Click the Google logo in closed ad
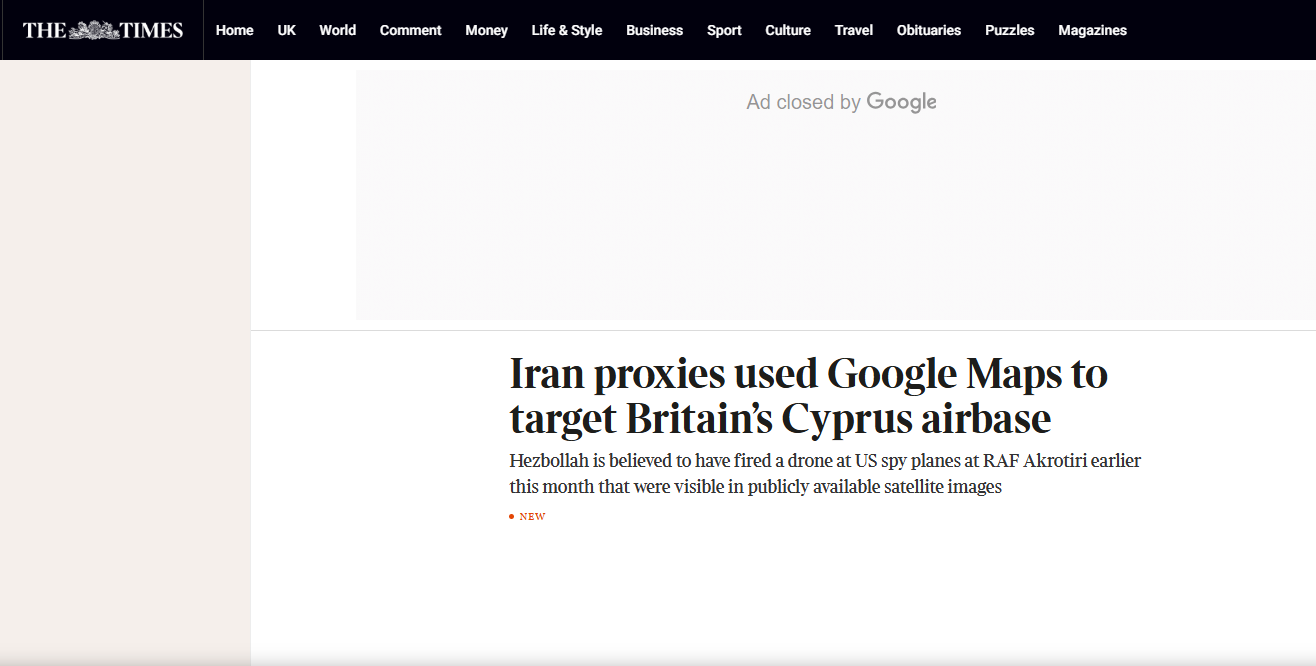 click(901, 102)
